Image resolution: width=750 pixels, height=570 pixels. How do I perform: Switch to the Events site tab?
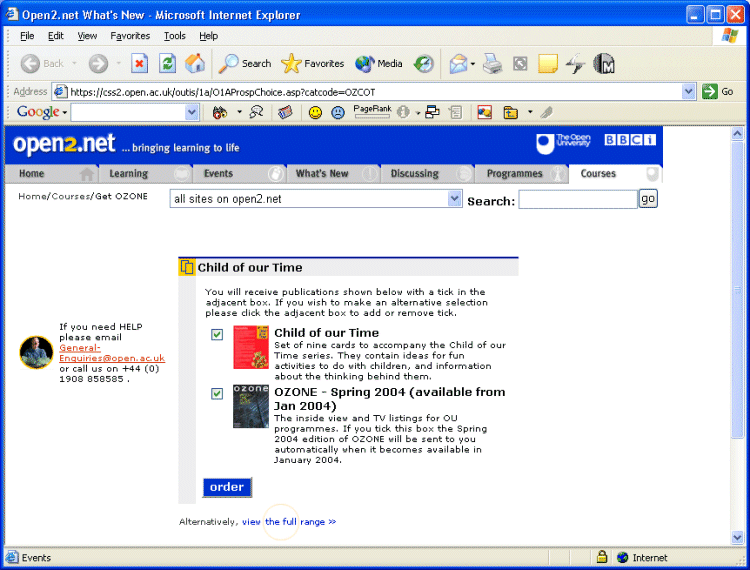240,174
